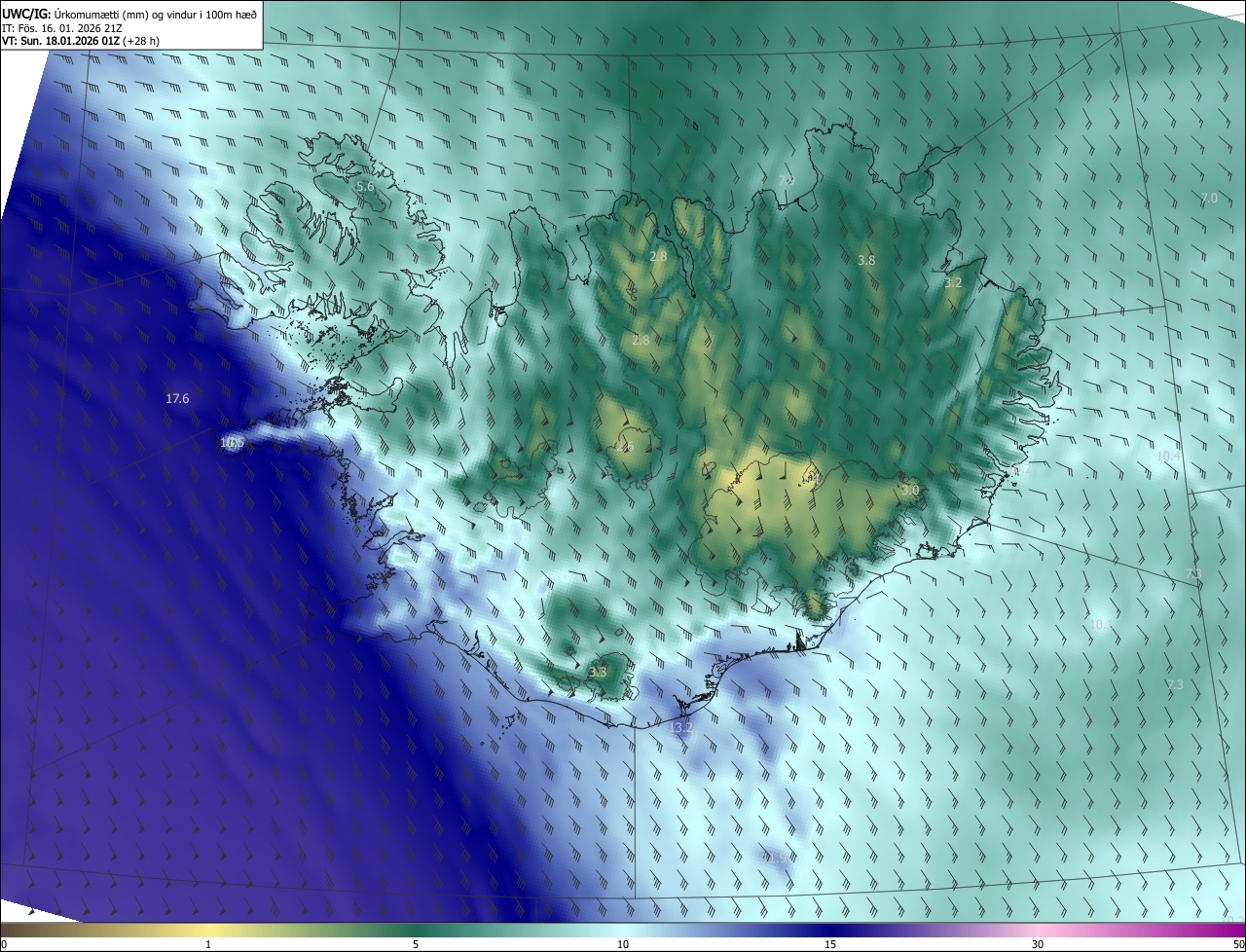This screenshot has height=952, width=1246.
Task: Click the 3.3 value label
Action: tap(598, 673)
